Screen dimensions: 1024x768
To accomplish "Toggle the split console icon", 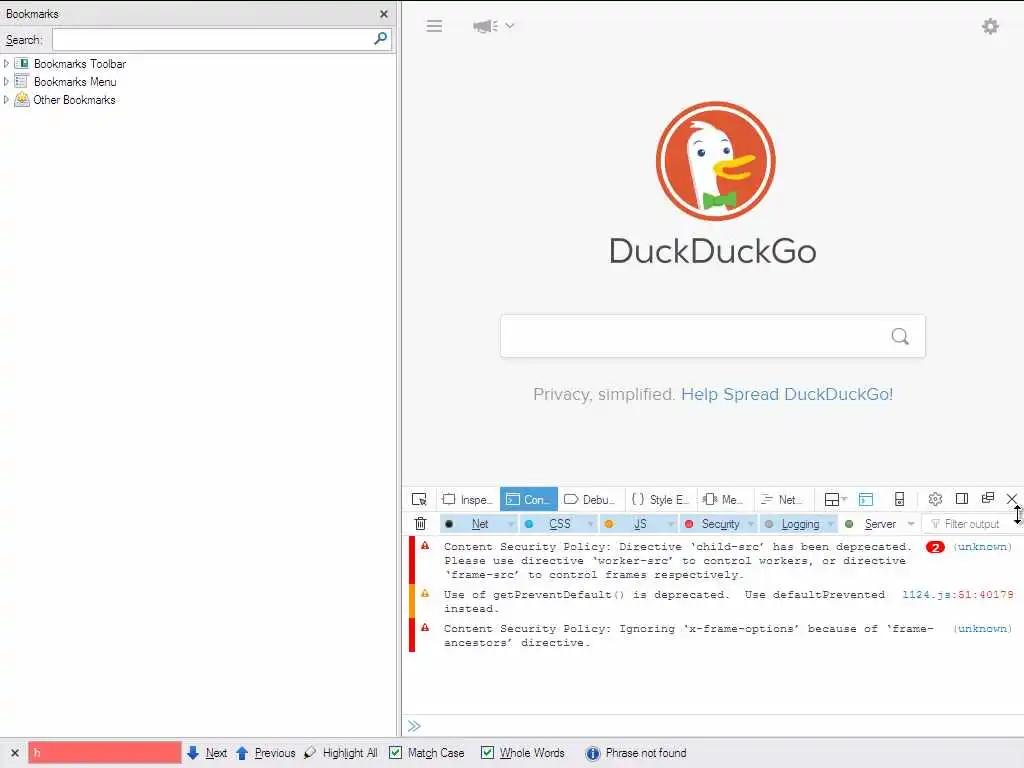I will point(866,500).
